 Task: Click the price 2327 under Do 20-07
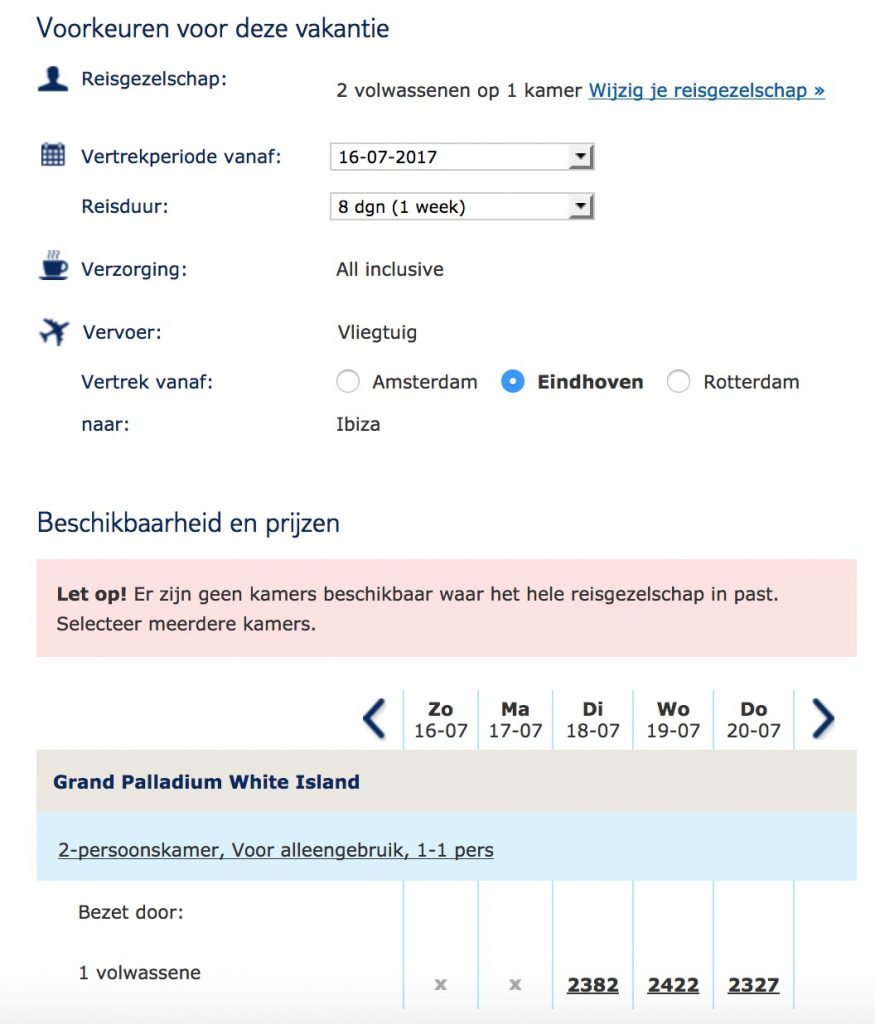[x=753, y=984]
